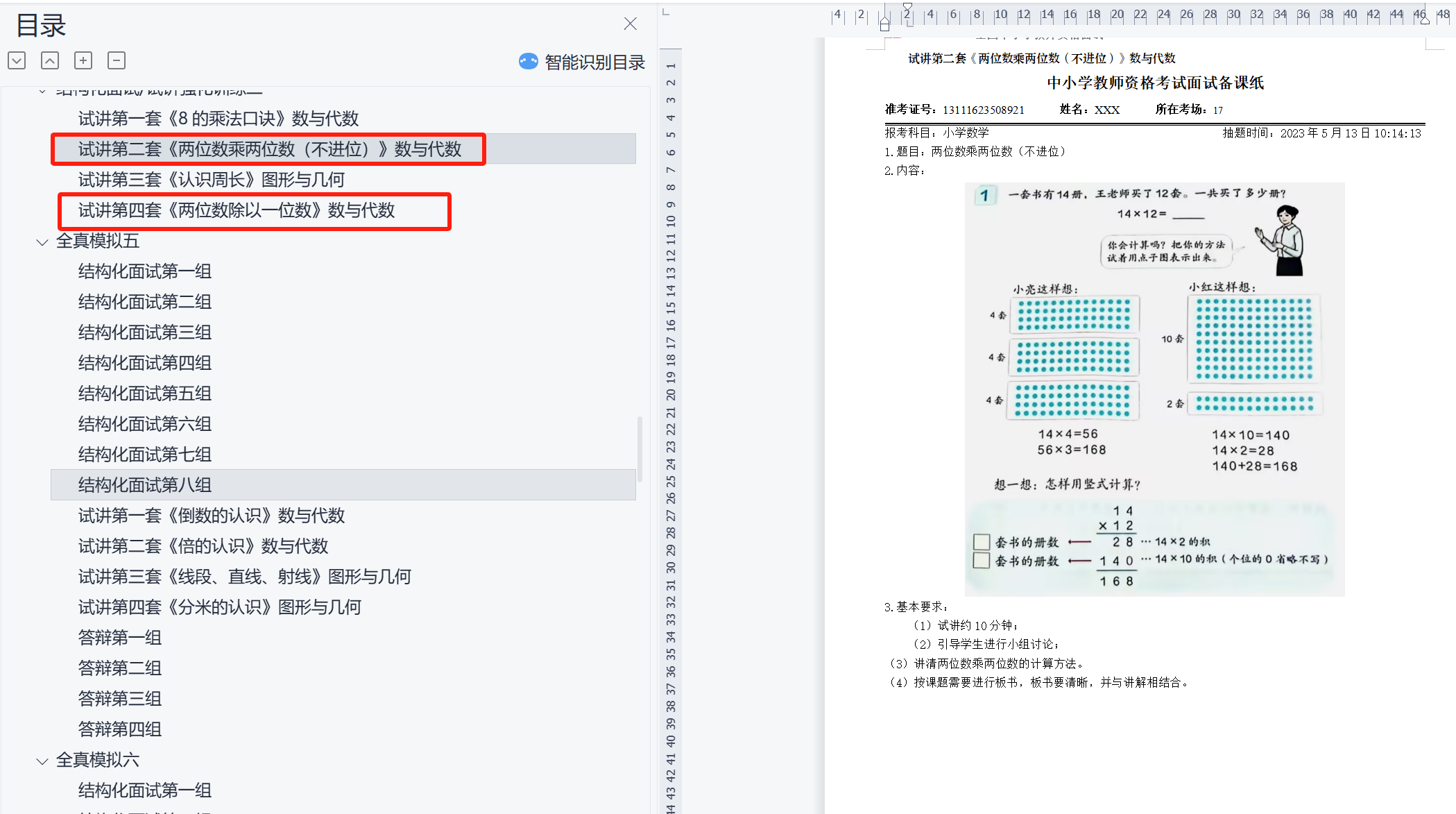Click the collapse-all up-arrow icon in 目录 panel

click(x=50, y=61)
